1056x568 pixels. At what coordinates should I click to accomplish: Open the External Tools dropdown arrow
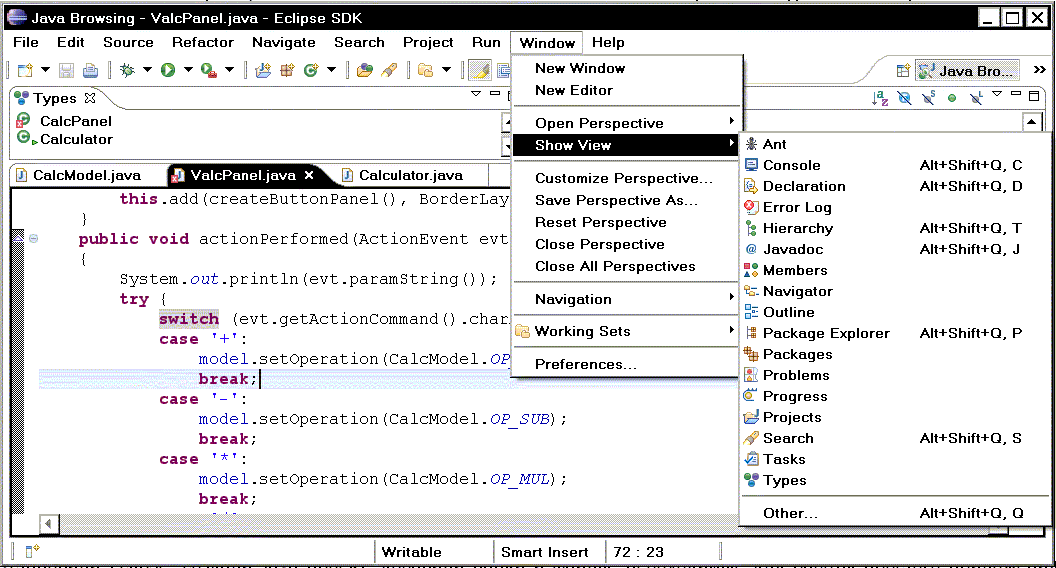coord(229,69)
